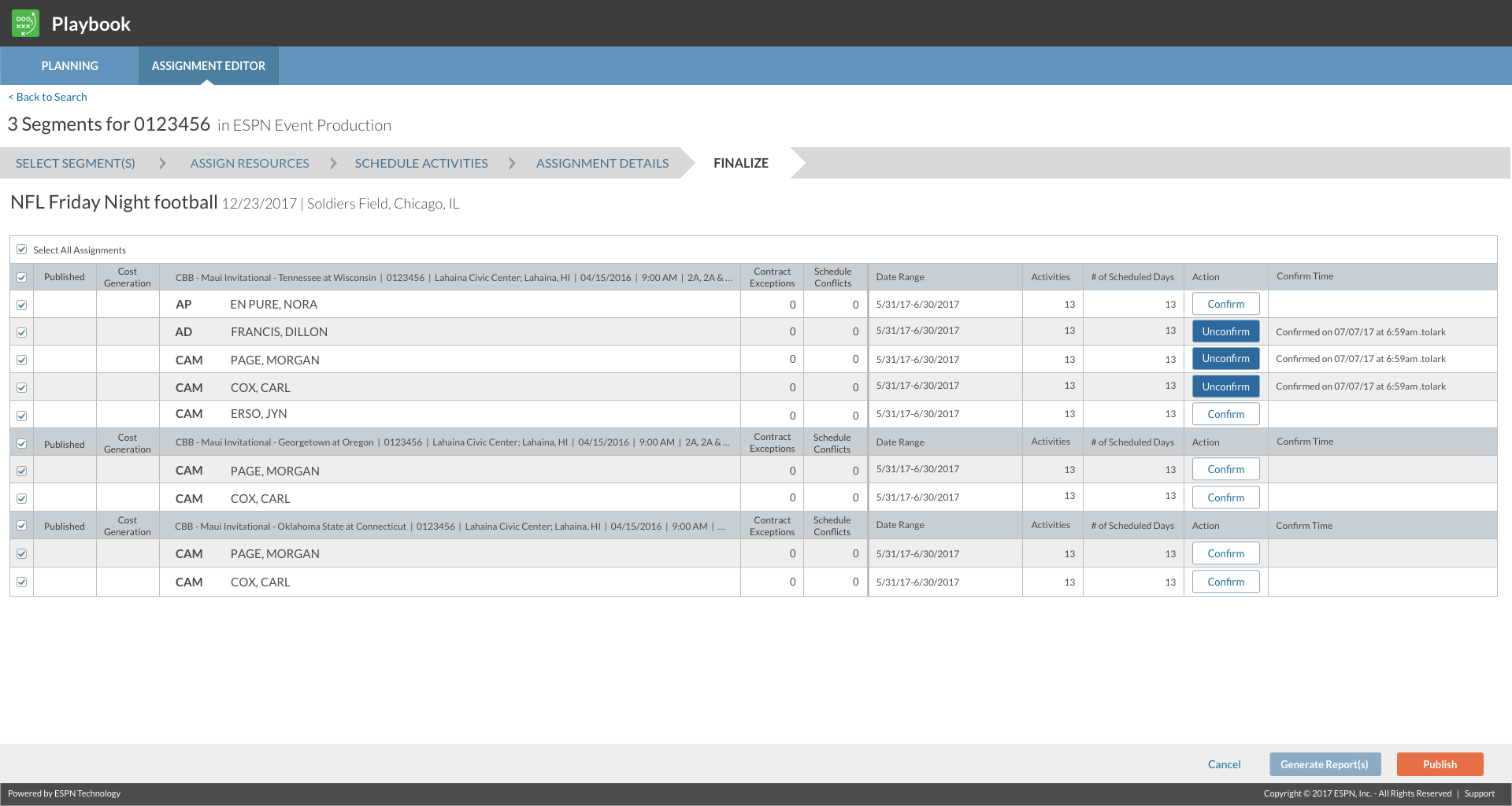Click the Playbook logo icon
The height and width of the screenshot is (806, 1512).
(x=25, y=23)
